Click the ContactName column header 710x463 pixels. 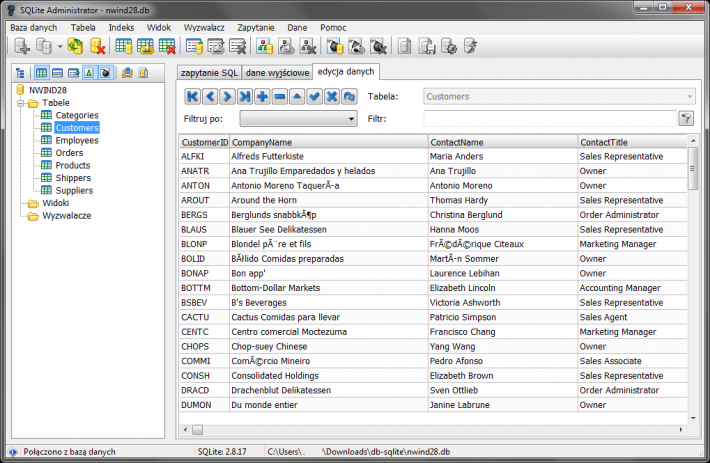(x=503, y=142)
